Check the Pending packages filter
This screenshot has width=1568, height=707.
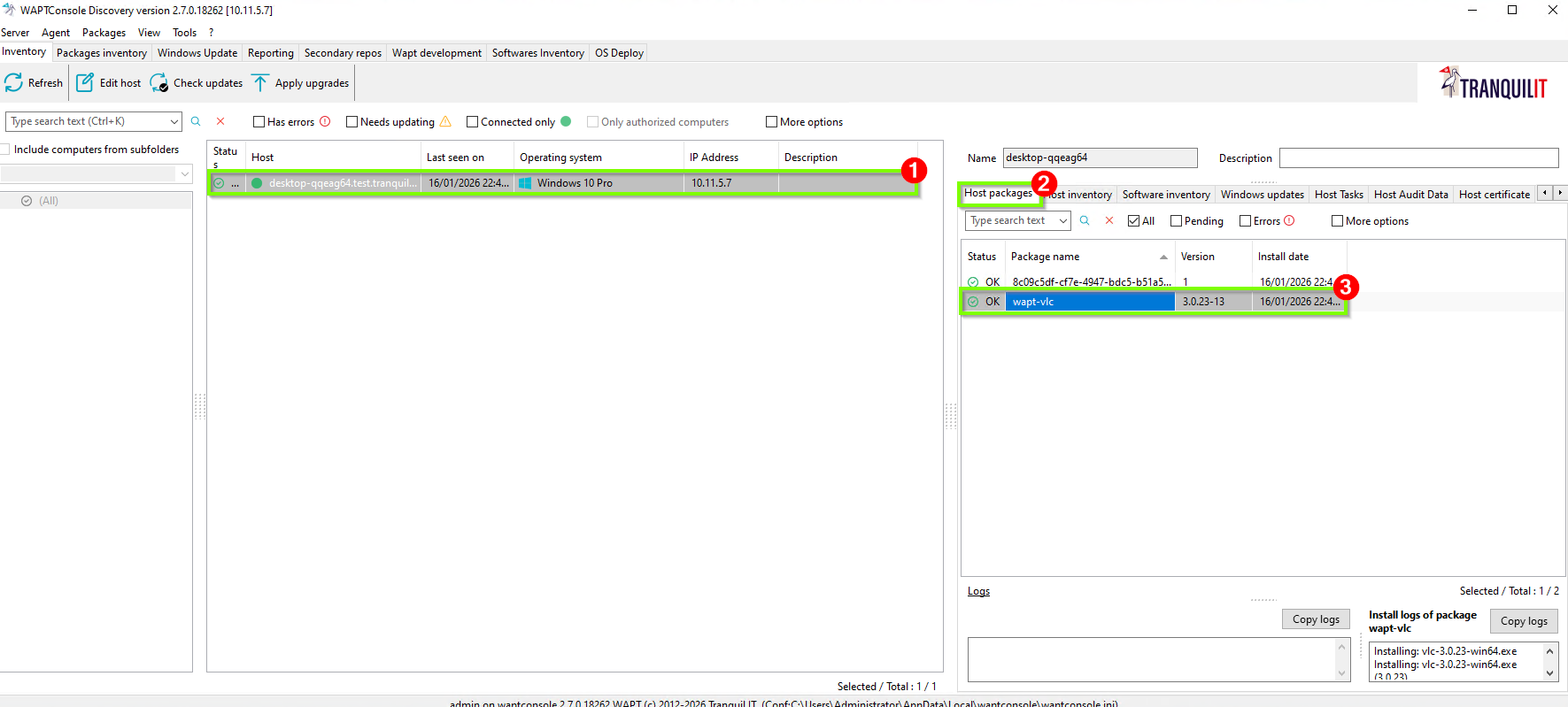coord(1176,221)
